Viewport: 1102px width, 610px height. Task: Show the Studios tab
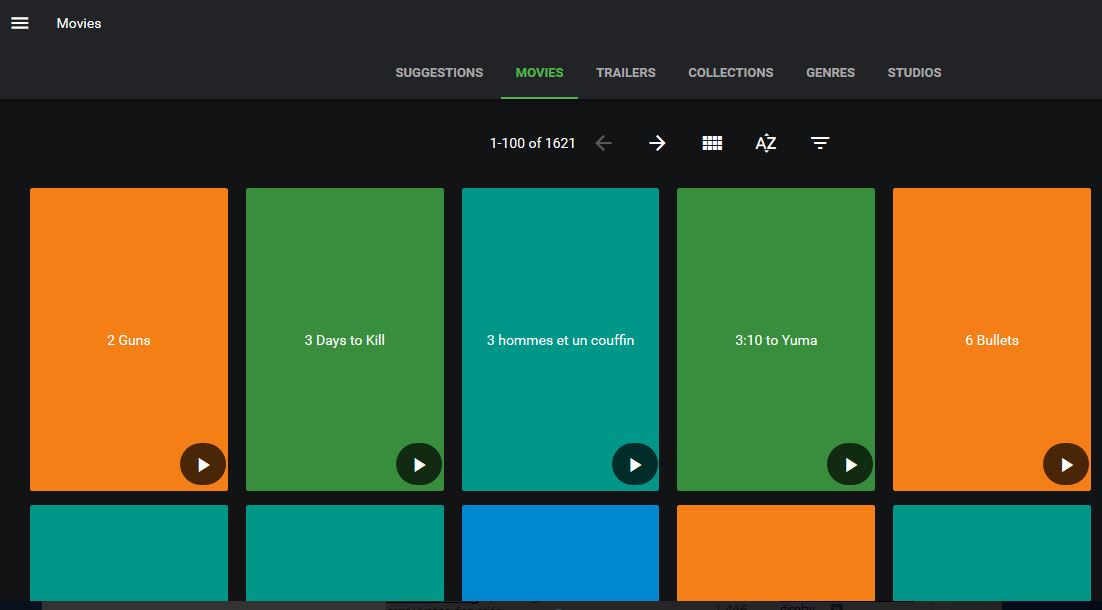click(914, 73)
